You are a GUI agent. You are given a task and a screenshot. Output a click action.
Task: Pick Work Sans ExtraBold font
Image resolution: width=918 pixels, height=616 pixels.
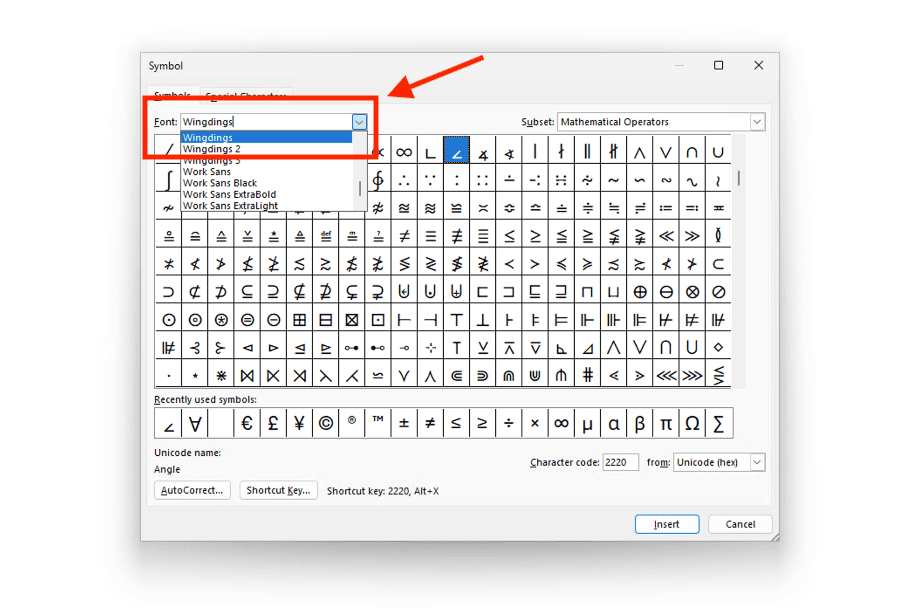tap(266, 194)
